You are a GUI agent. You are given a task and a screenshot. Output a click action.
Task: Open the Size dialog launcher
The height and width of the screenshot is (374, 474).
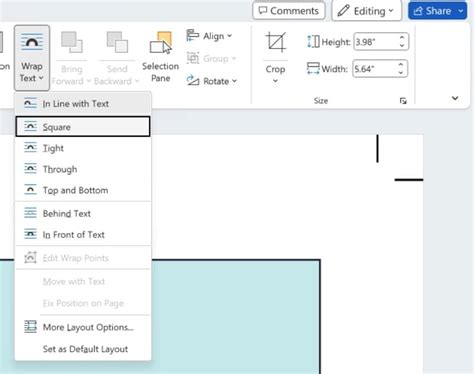coord(403,101)
